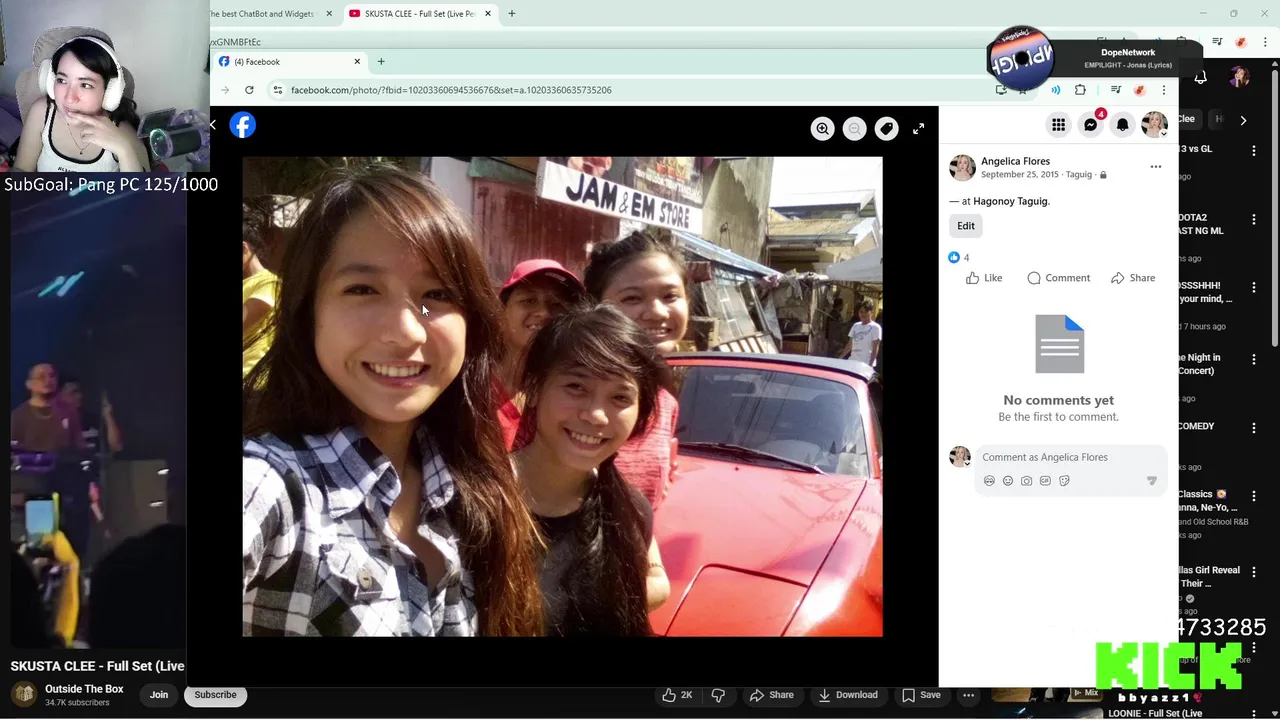1280x720 pixels.
Task: Subscribe to Outside The Box channel
Action: coord(215,695)
